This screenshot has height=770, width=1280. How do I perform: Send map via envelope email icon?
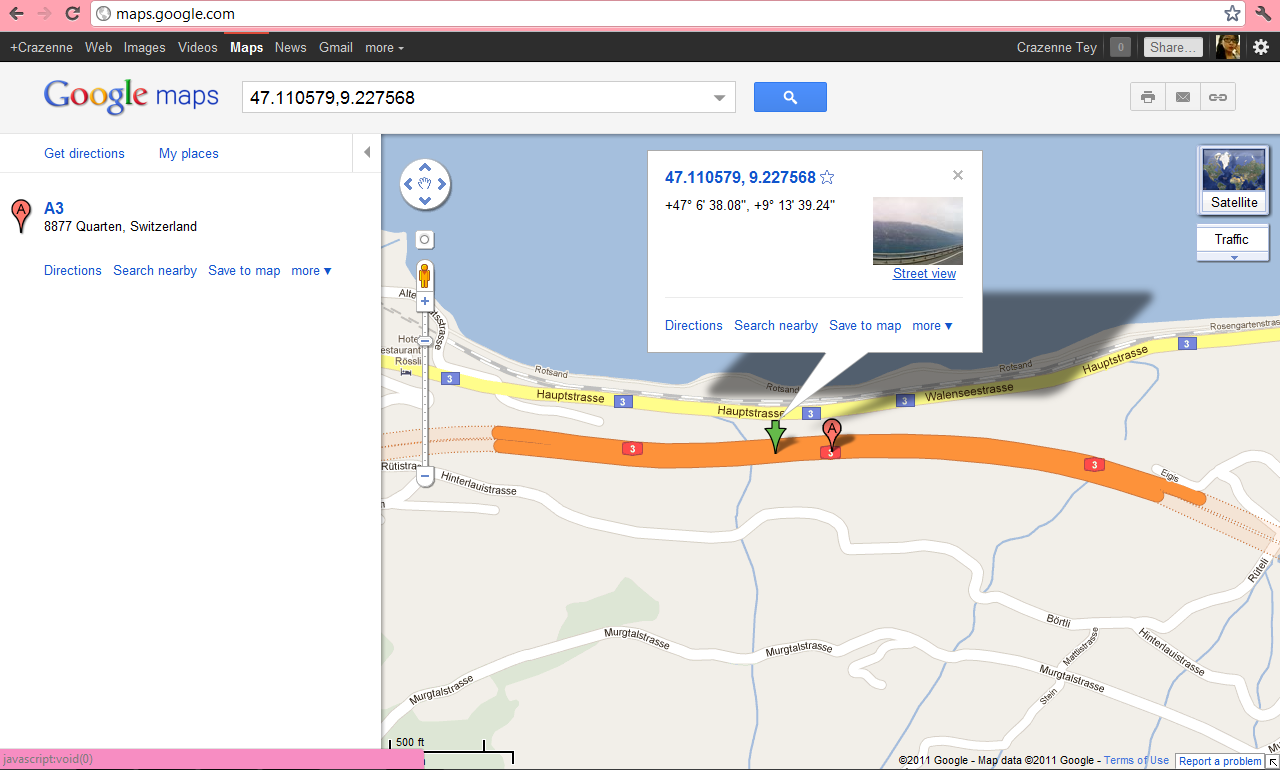point(1183,97)
